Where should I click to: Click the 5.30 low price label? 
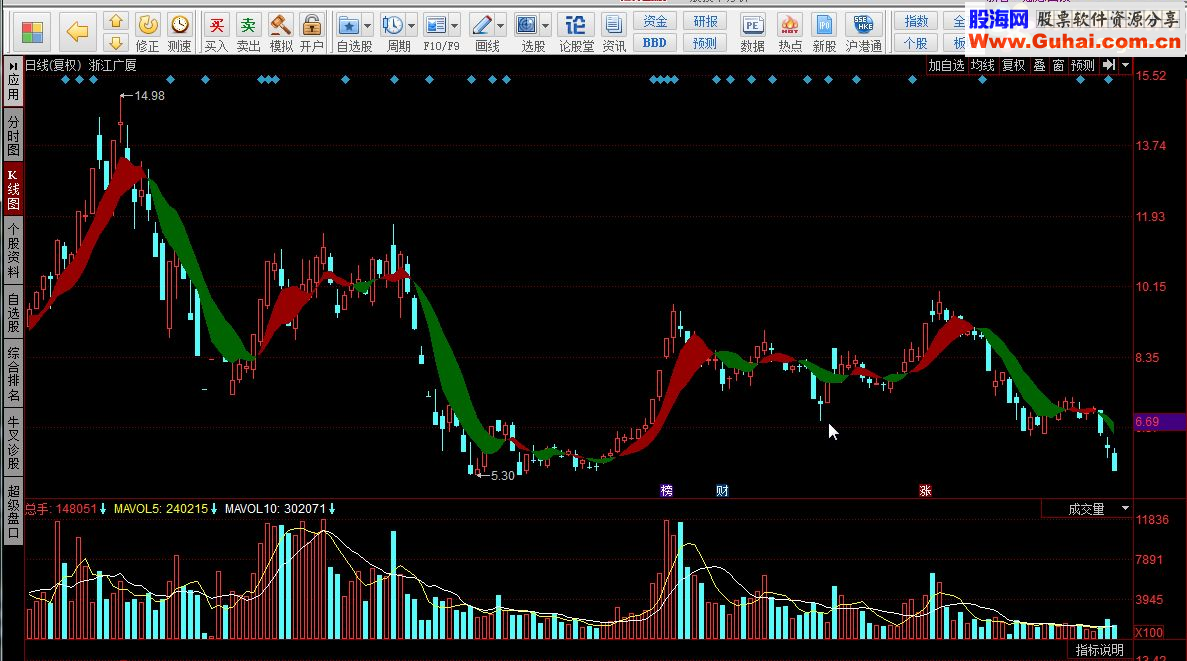pos(503,475)
